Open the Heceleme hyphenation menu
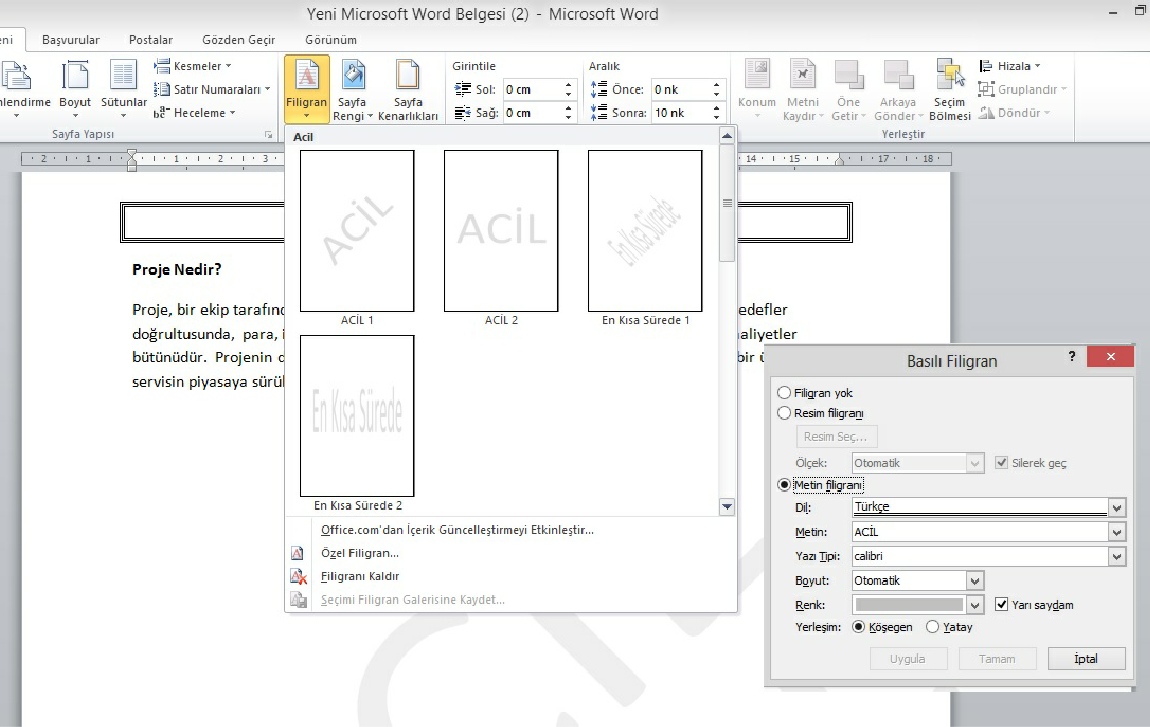 pyautogui.click(x=194, y=113)
